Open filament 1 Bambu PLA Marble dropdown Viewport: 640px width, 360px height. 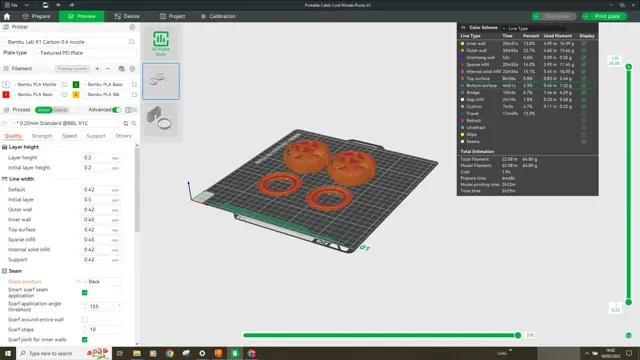click(37, 84)
